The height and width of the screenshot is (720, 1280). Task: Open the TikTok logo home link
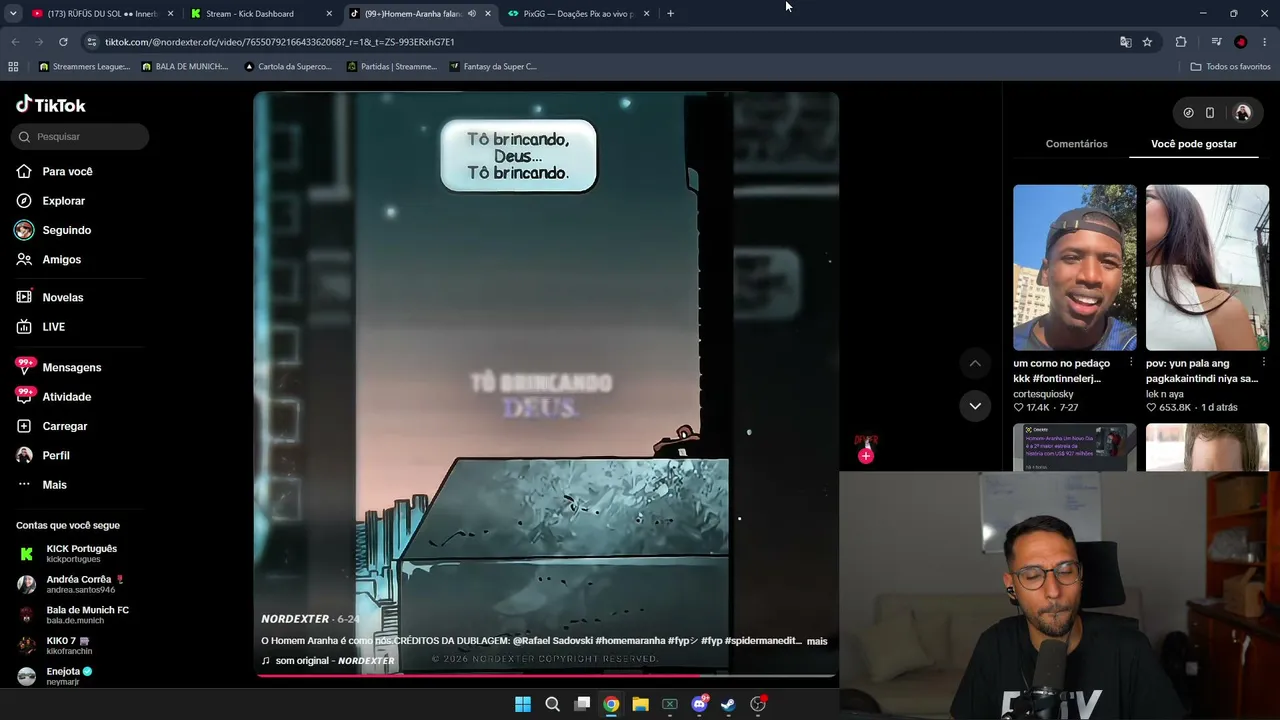[x=51, y=105]
